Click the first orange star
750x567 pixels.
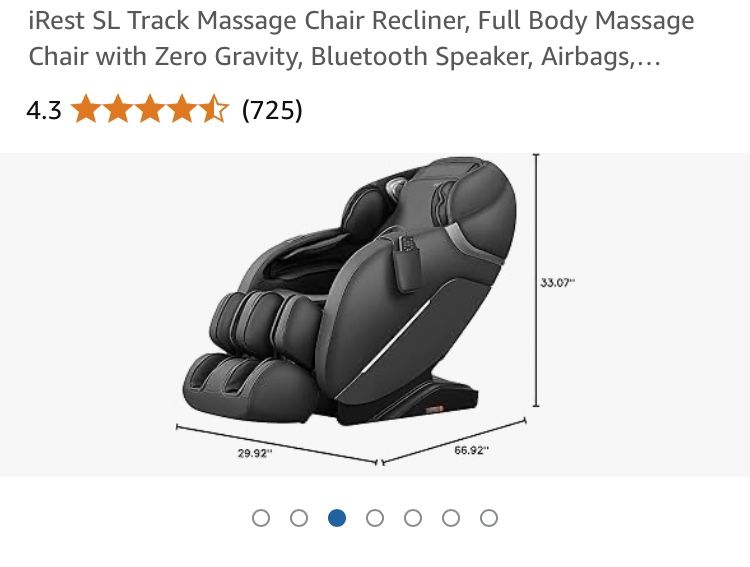tap(87, 109)
